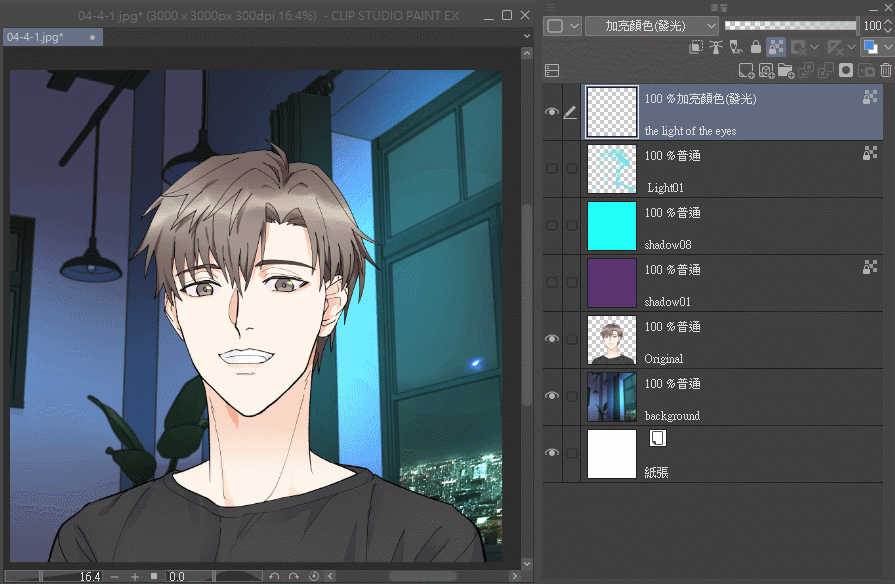Click the transparency-lock badge on shadow01 layer
The image size is (895, 584).
870,267
